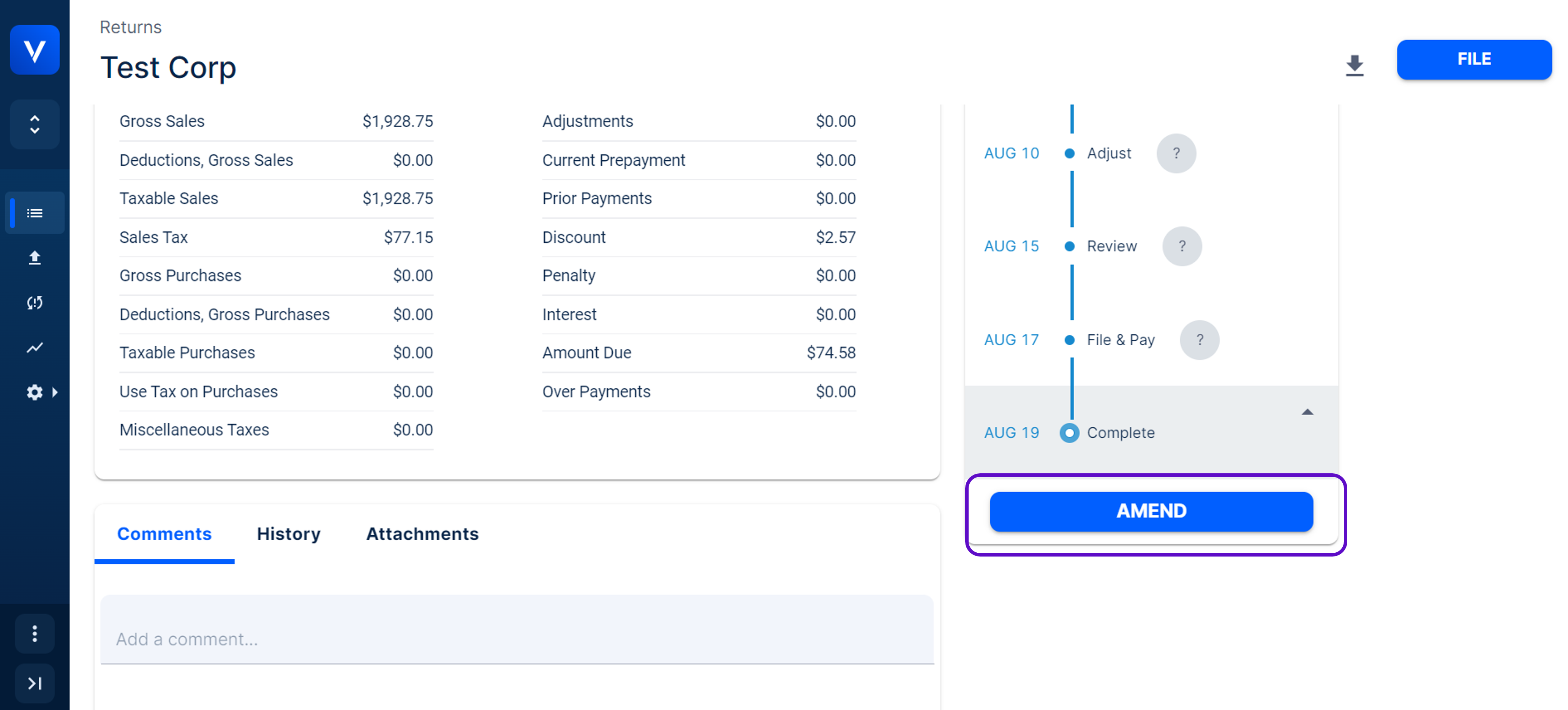Download the return using download icon
1568x710 pixels.
click(1355, 65)
